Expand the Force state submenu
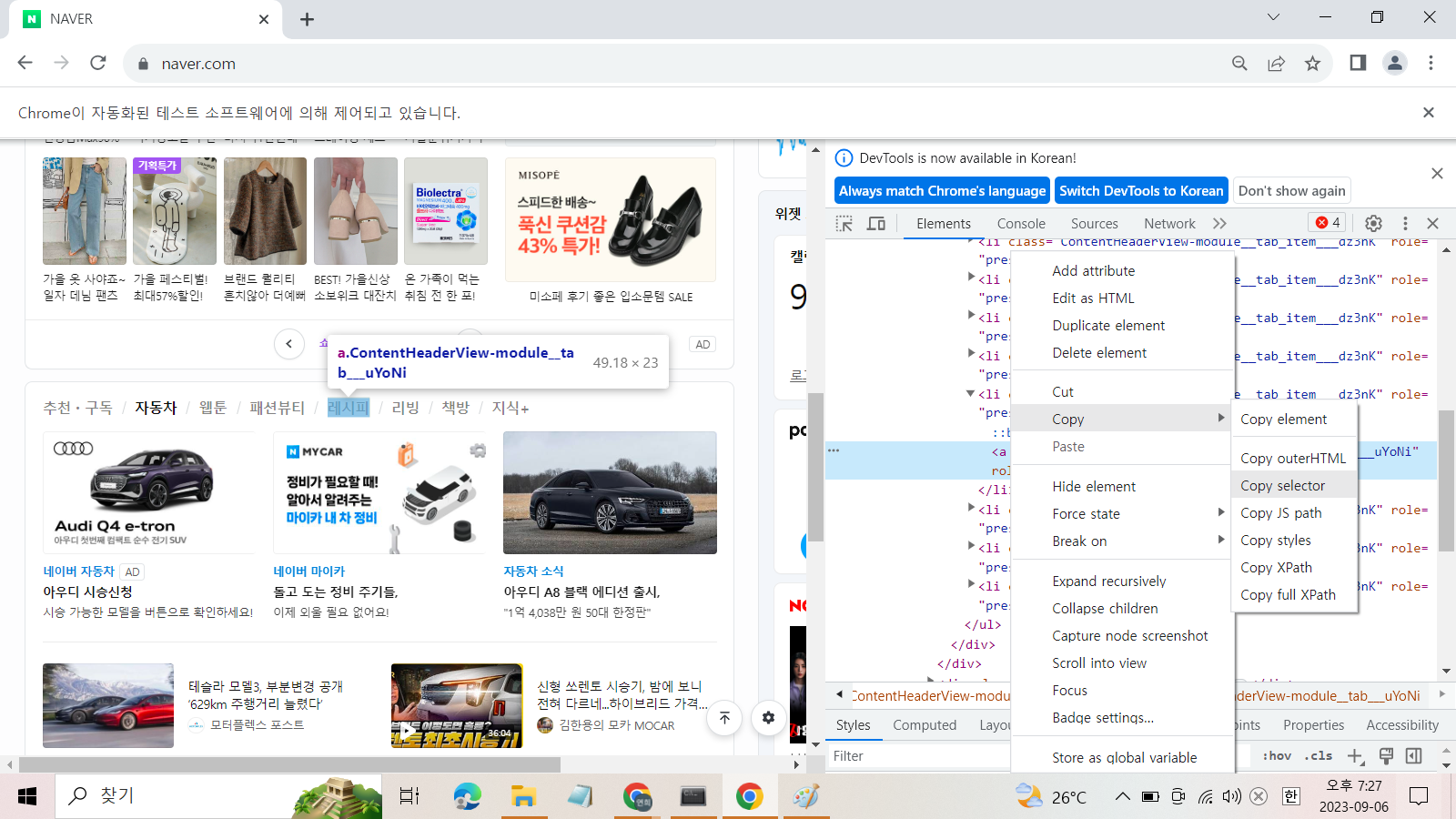Viewport: 1456px width, 819px height. [x=1122, y=513]
